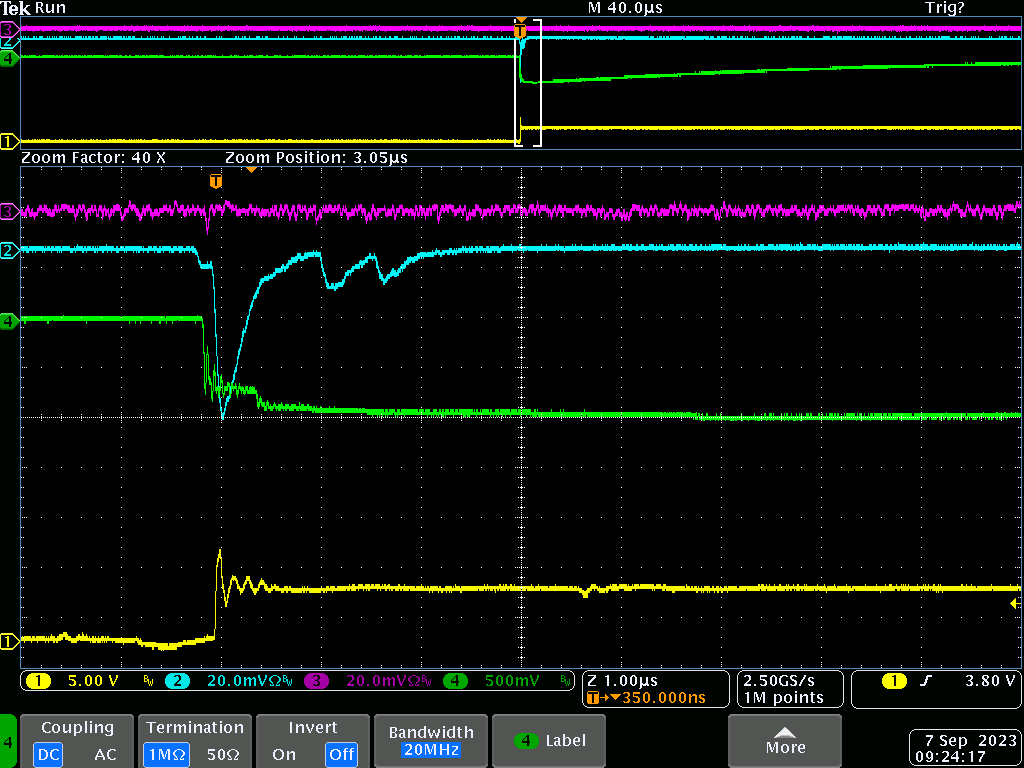Click the zoom bracket in overview waveform

click(528, 83)
